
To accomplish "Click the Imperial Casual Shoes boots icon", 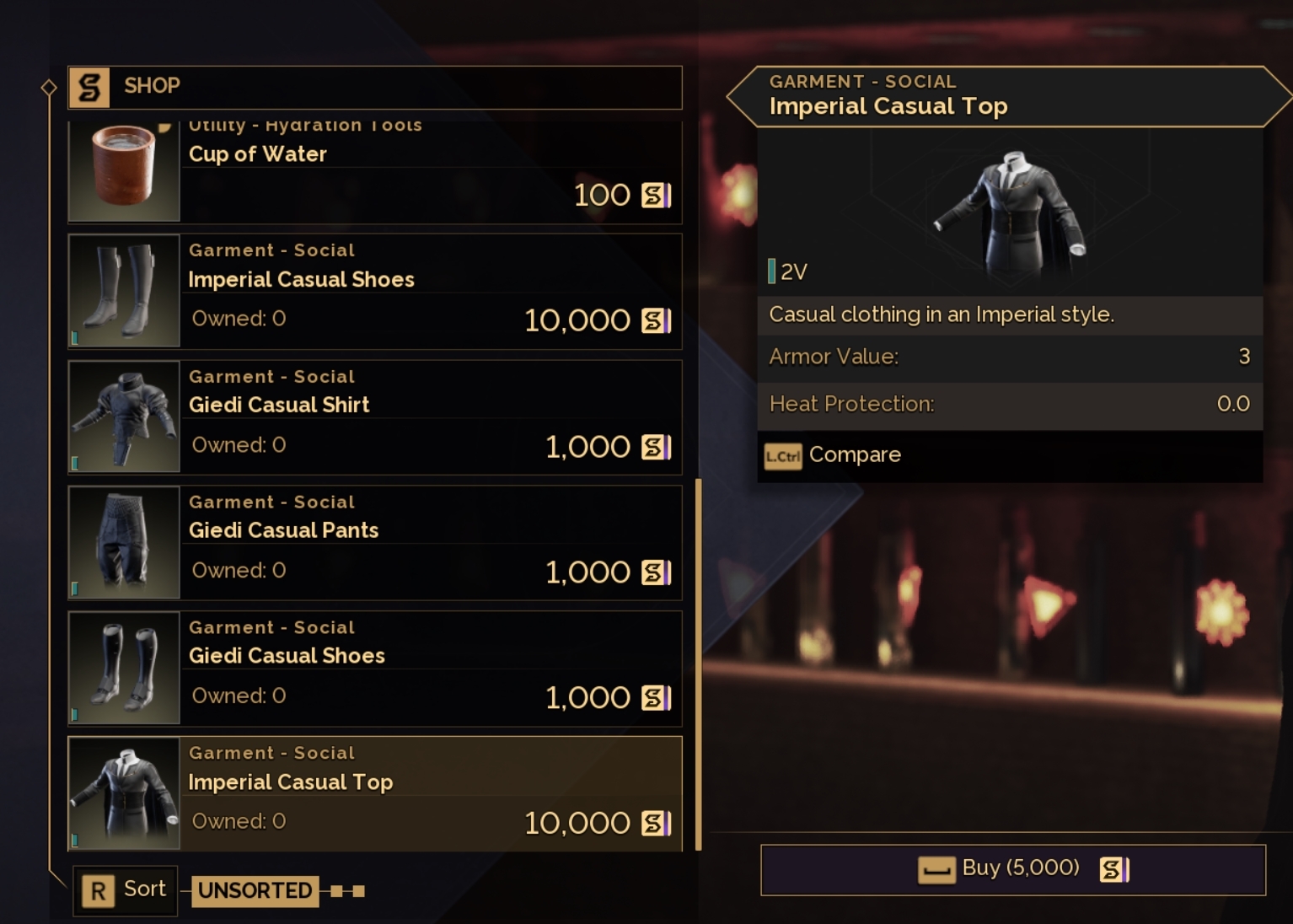I will coord(124,291).
